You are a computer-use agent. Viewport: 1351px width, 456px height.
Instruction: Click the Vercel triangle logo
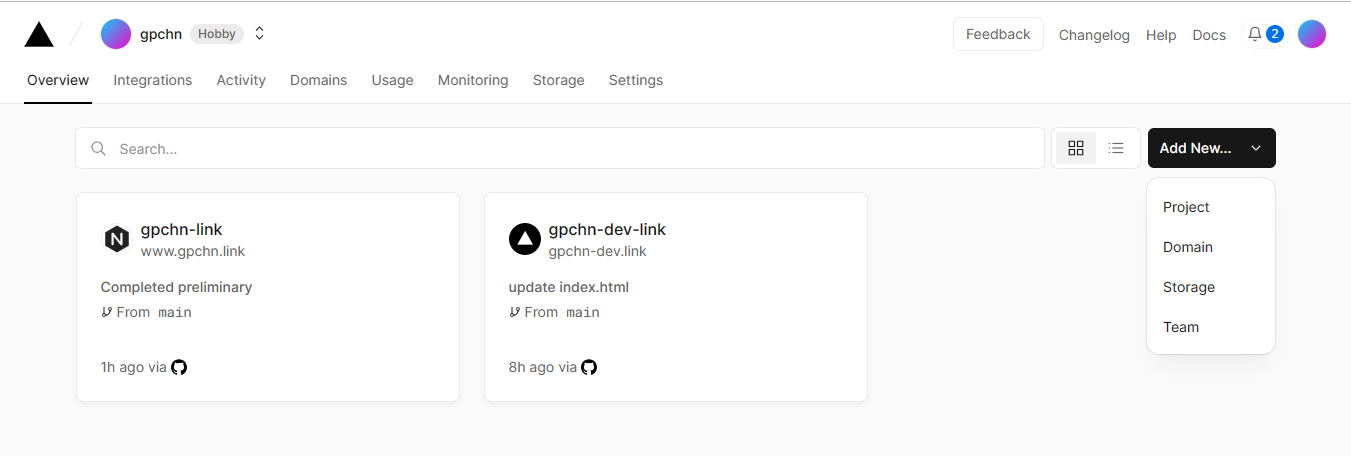coord(39,34)
